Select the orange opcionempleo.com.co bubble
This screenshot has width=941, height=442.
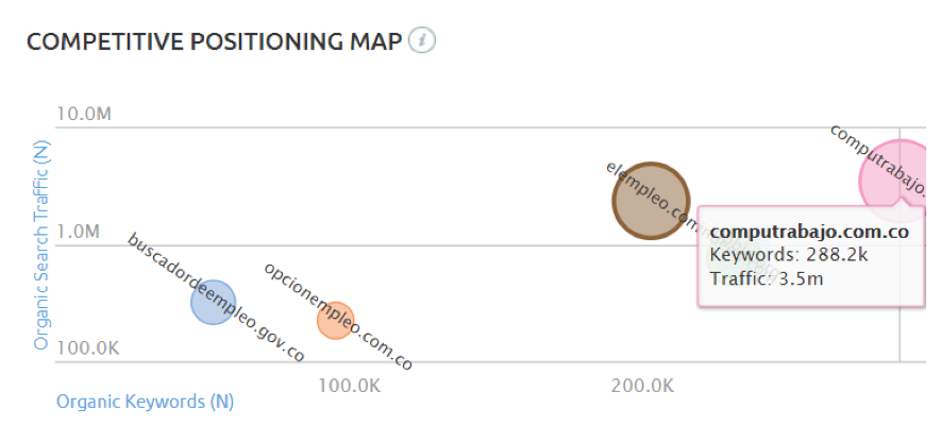pos(336,320)
